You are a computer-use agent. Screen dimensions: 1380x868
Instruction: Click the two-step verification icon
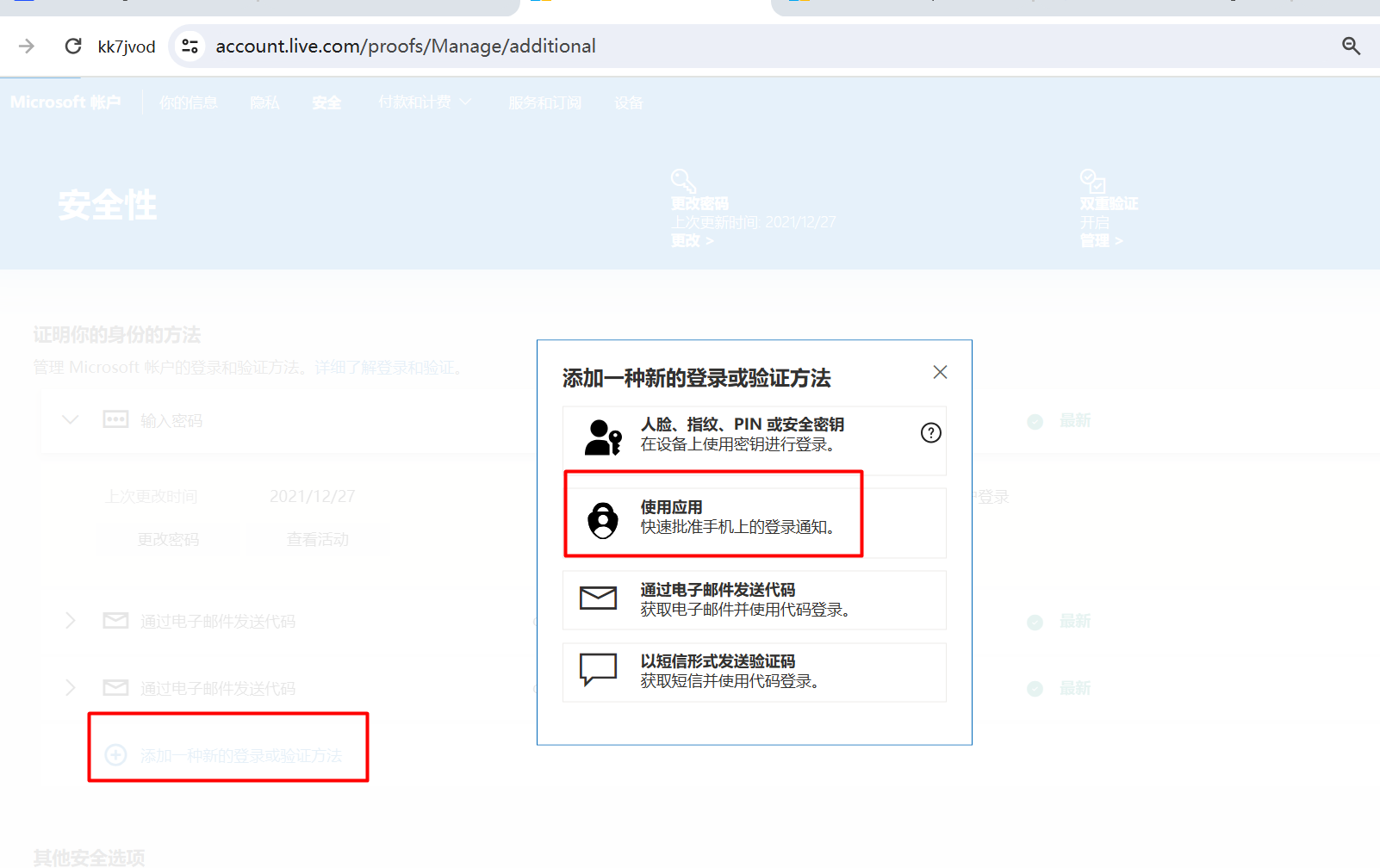click(1092, 181)
